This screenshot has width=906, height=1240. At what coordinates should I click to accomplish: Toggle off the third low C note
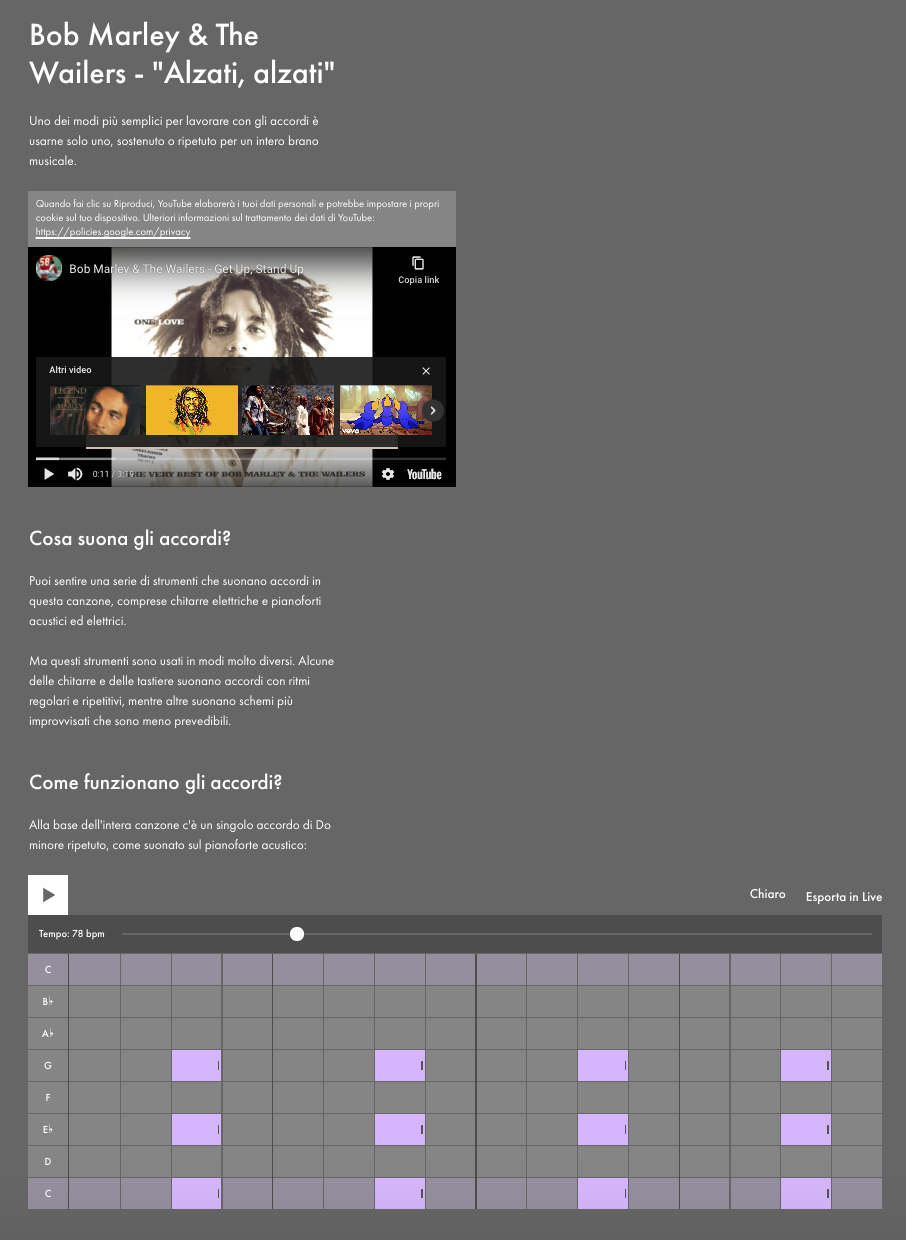coord(603,1194)
